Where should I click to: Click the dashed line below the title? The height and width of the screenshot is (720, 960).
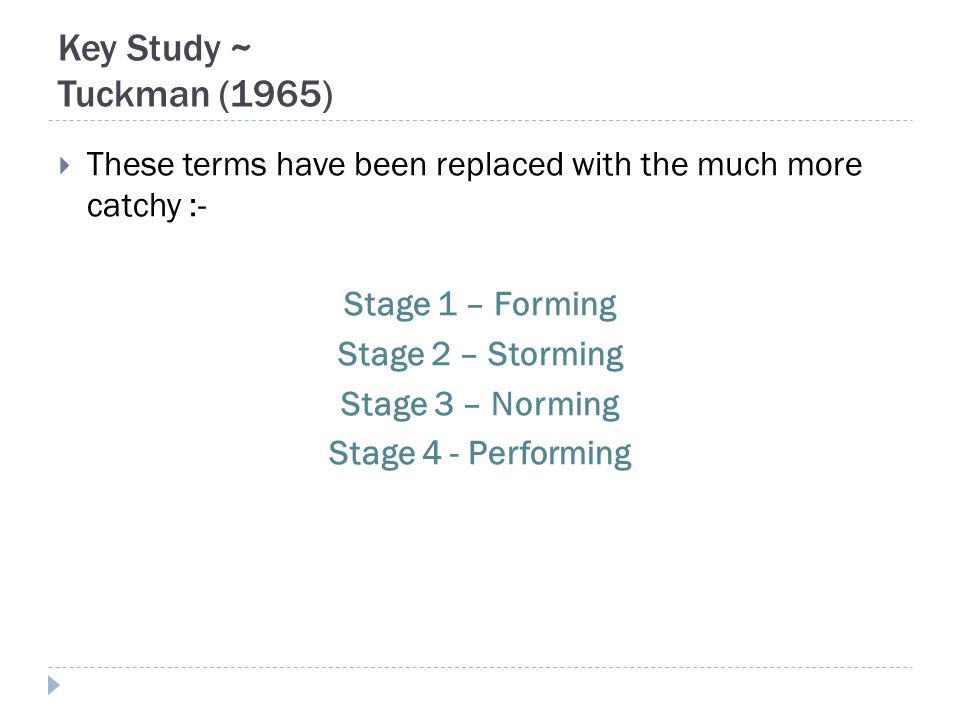pyautogui.click(x=480, y=121)
